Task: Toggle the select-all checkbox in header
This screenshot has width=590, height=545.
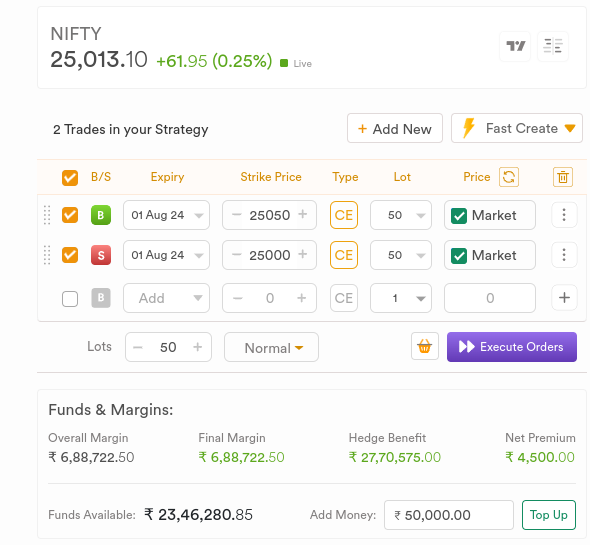Action: click(70, 178)
